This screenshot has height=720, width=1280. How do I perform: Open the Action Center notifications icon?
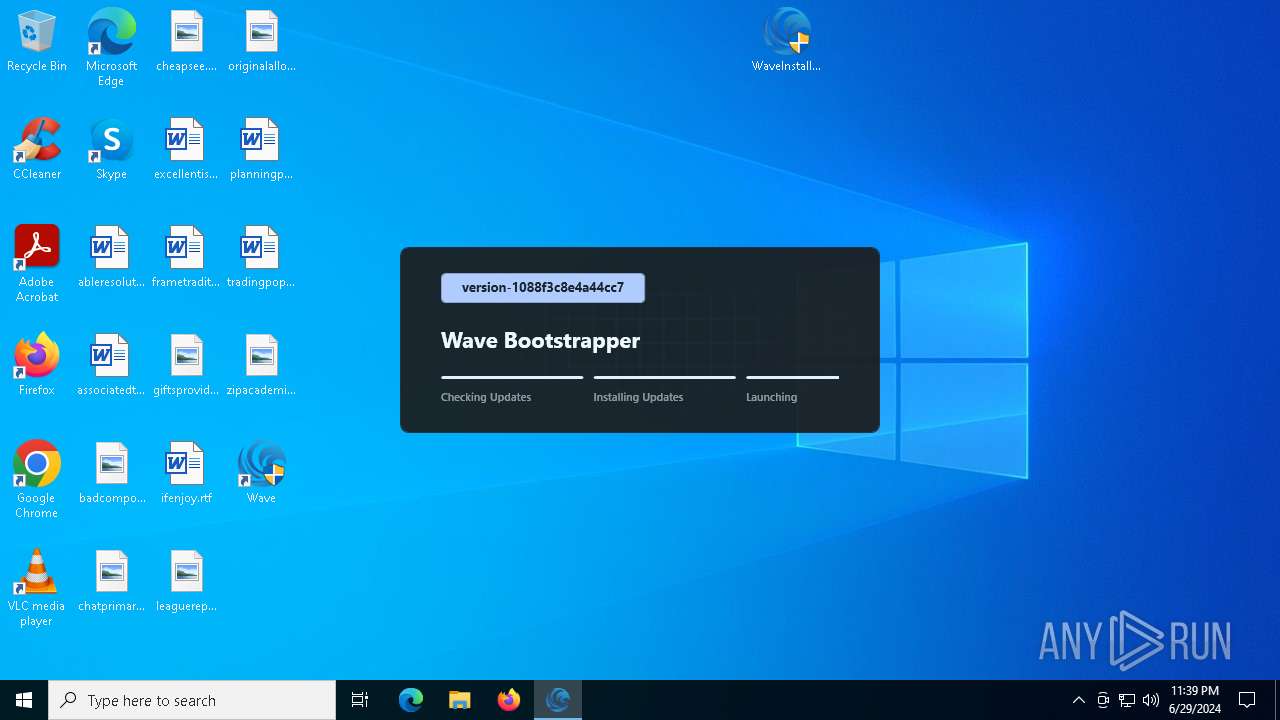(1248, 700)
